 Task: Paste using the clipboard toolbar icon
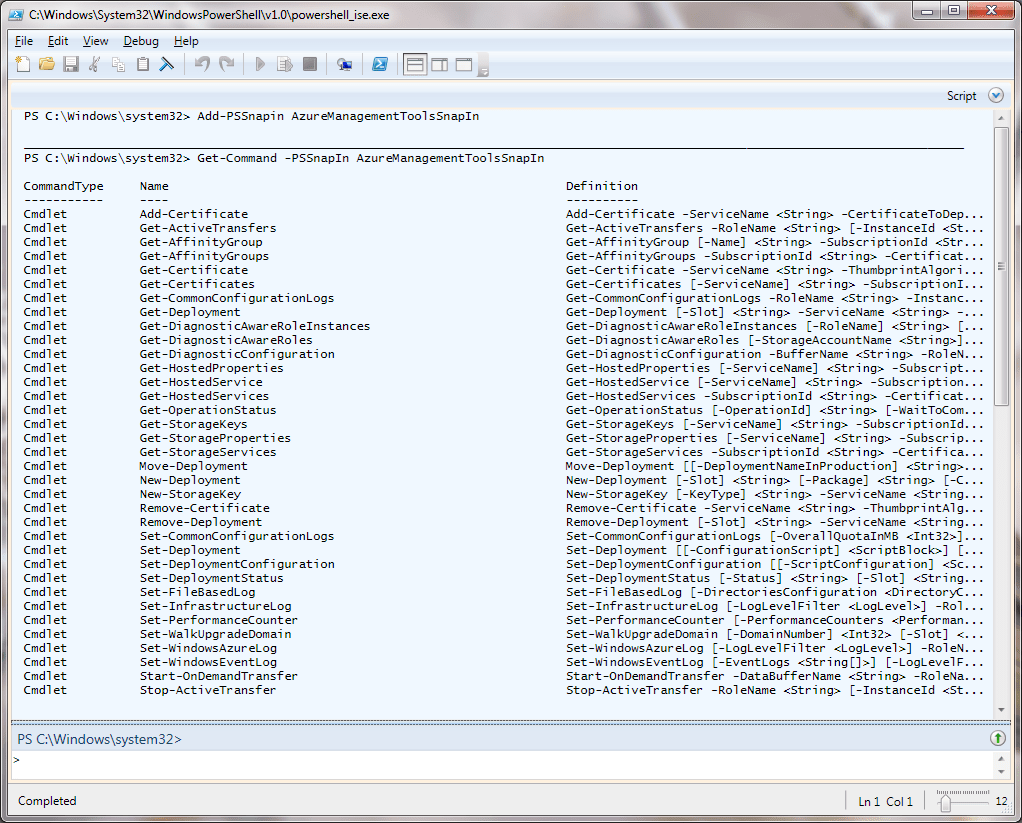pyautogui.click(x=143, y=64)
